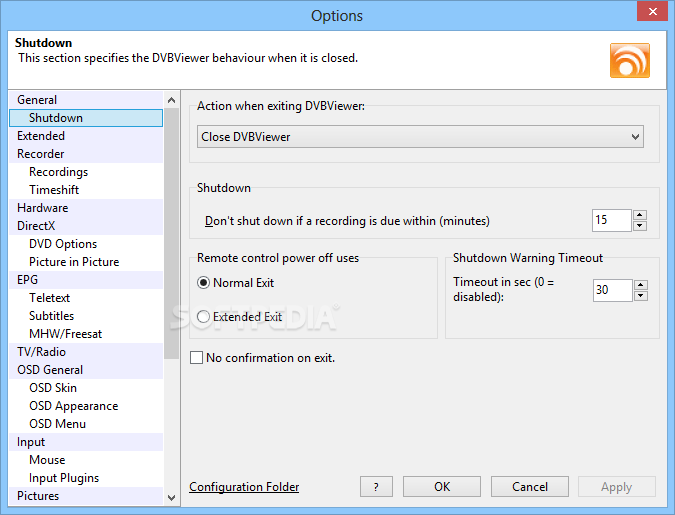Open the Picture in Picture page

(86, 262)
